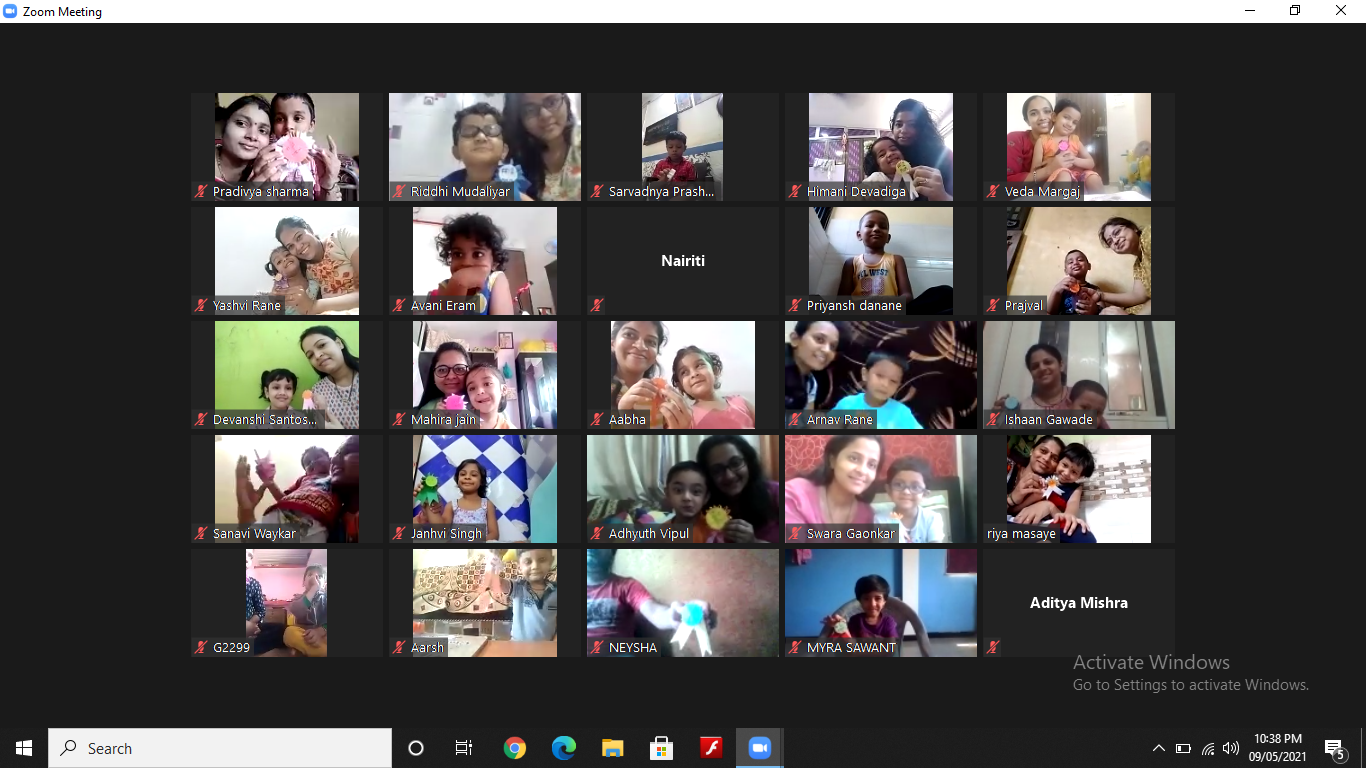Select Veda Margaj's video tile
1366x768 pixels.
click(1079, 147)
